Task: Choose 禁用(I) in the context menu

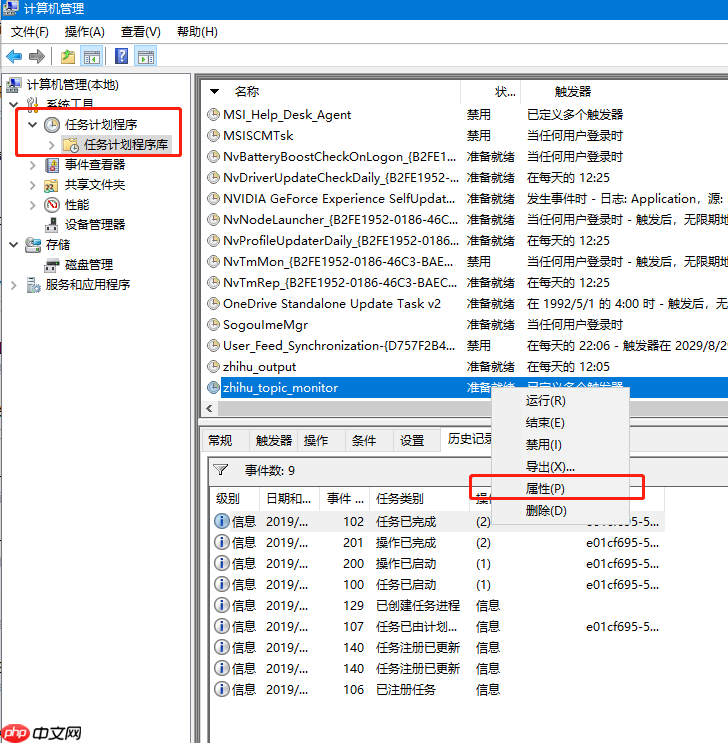Action: 560,444
